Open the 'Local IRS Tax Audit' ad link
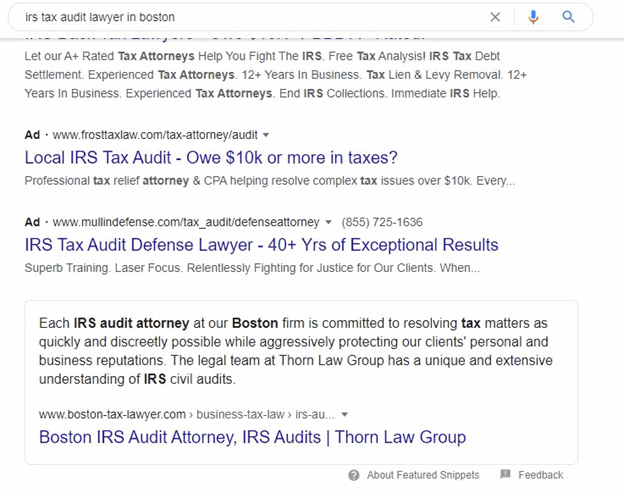Screen dimensions: 624x493 211,158
